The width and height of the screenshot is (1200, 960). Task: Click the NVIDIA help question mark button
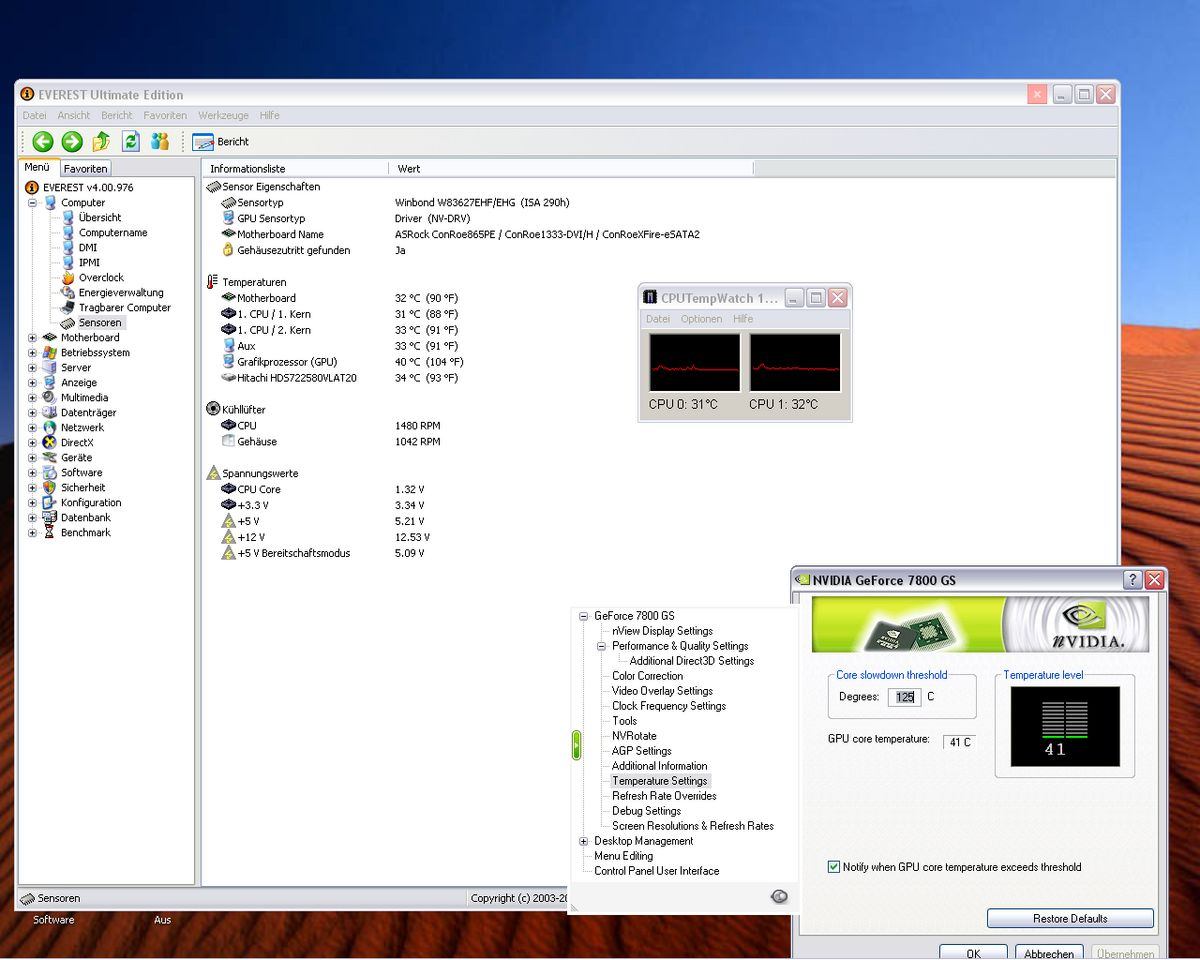pos(1133,580)
